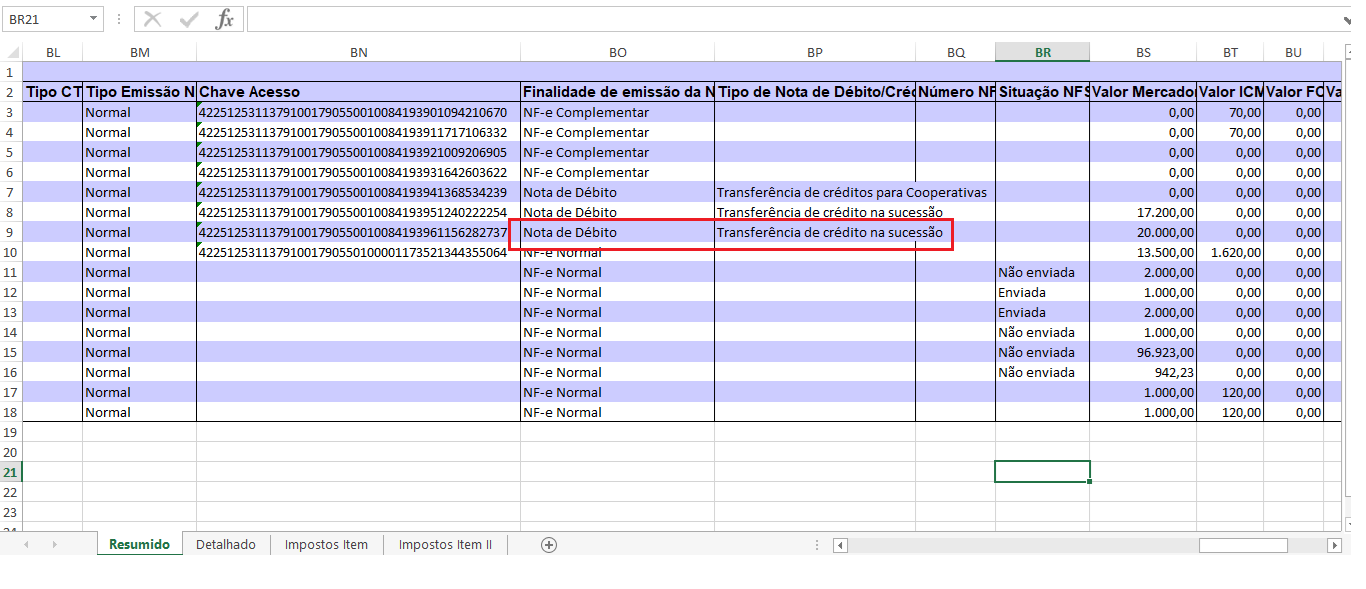Select column header BP
1366x589 pixels.
coord(814,52)
